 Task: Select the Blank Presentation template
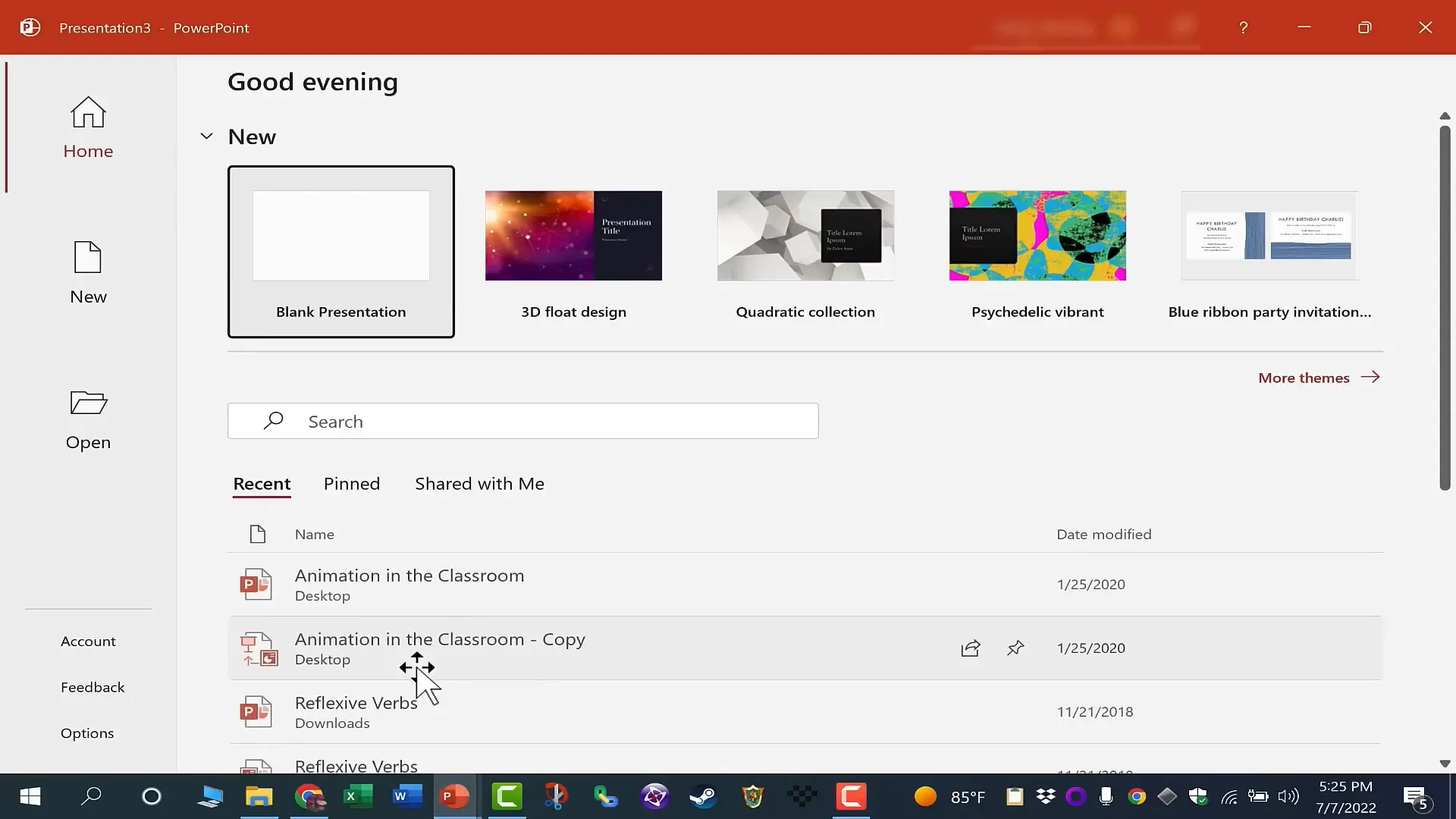340,252
